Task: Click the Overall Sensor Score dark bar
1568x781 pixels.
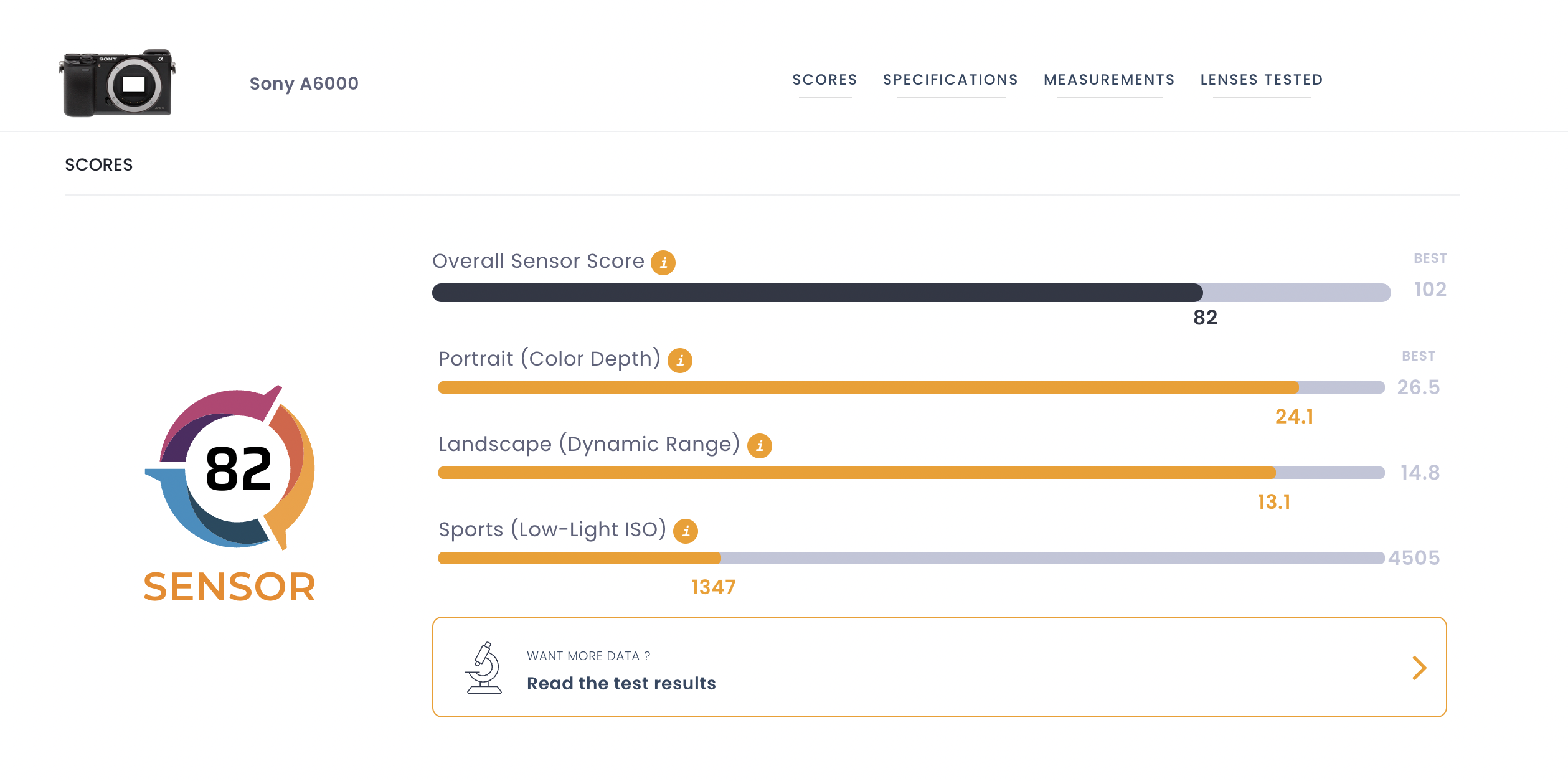Action: tap(817, 293)
